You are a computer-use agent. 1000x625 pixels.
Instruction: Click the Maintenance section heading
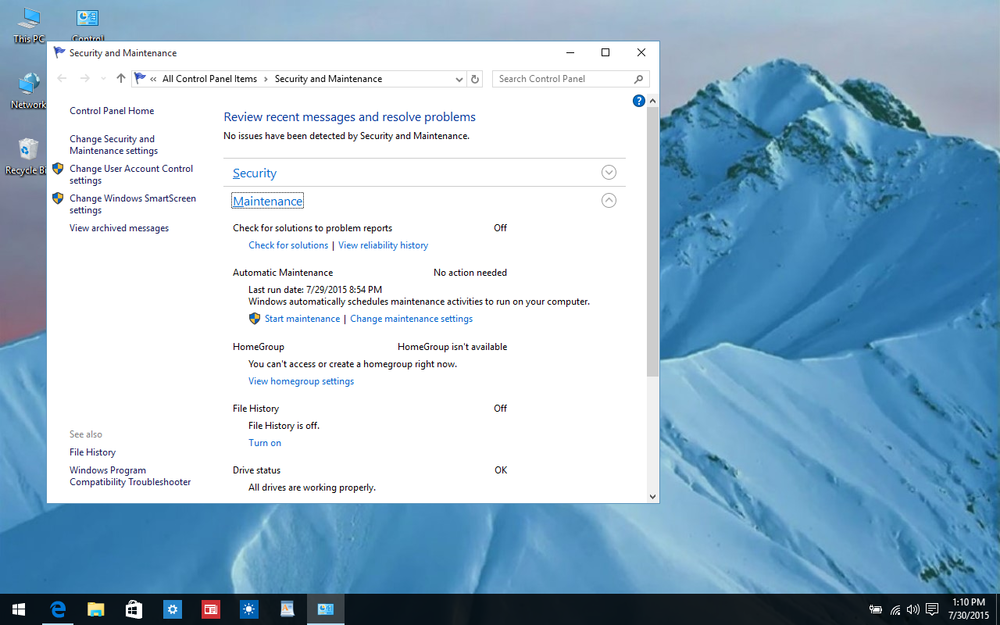click(x=267, y=201)
